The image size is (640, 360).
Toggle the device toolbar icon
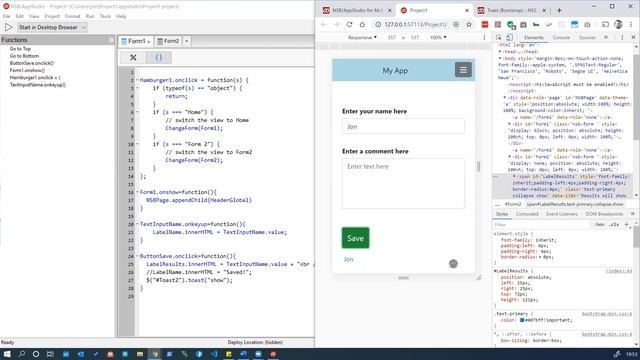pyautogui.click(x=509, y=38)
